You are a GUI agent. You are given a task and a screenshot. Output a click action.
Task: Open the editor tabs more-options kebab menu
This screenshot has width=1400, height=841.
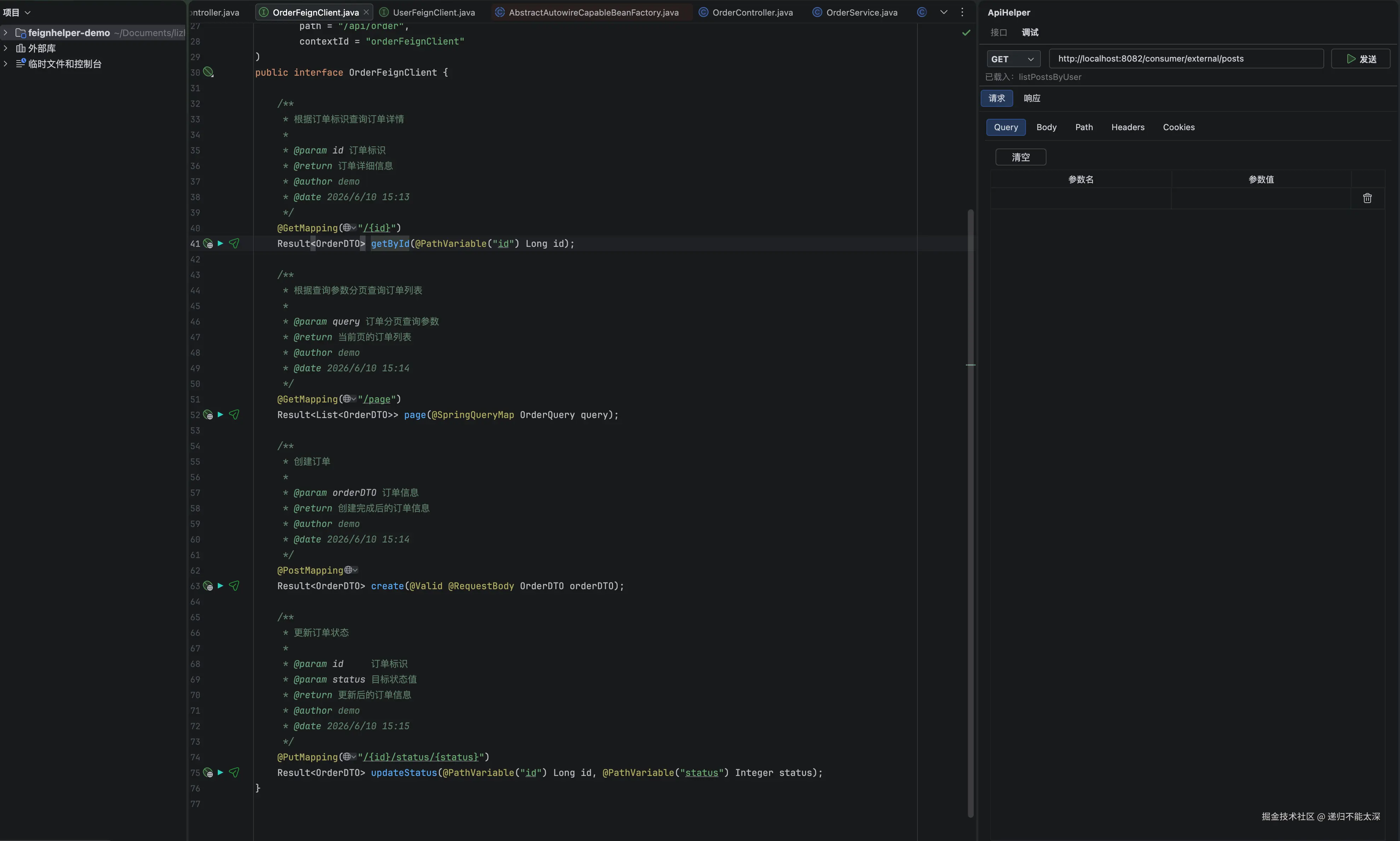coord(962,12)
